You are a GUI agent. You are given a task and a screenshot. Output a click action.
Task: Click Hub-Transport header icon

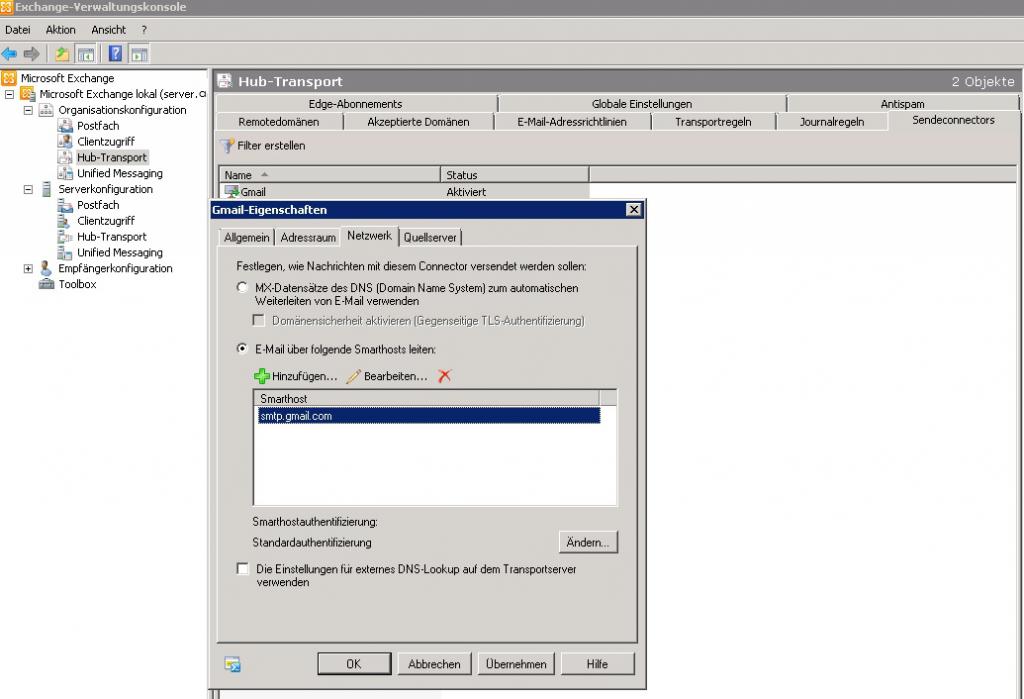coord(225,81)
